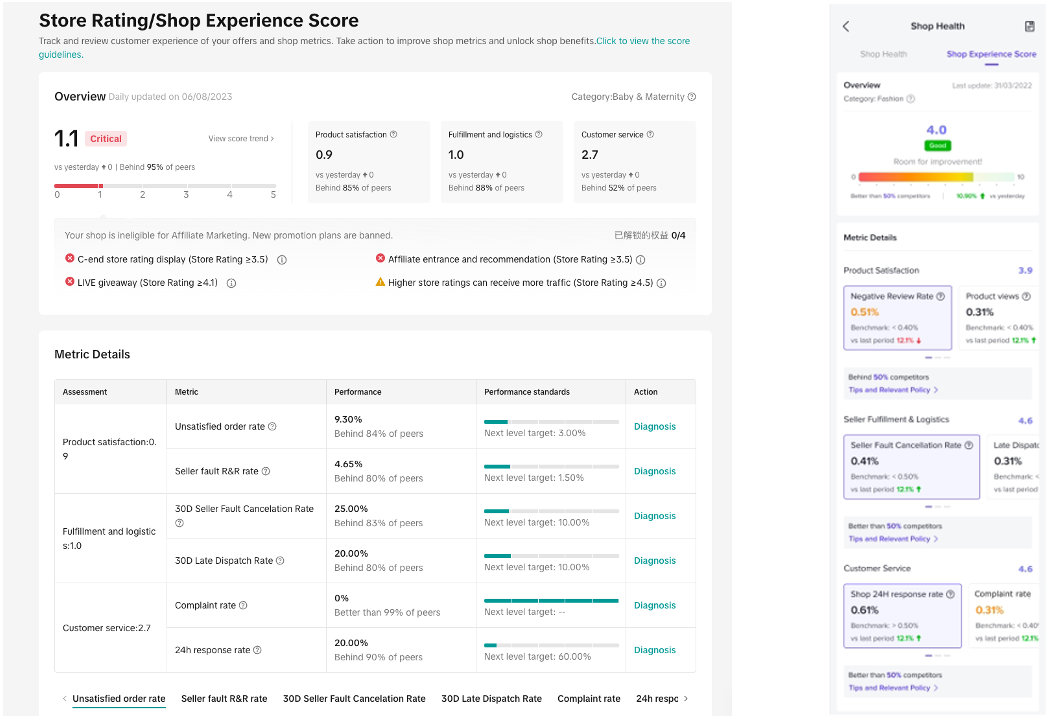
Task: Click the red store rating score bar
Action: coord(78,186)
